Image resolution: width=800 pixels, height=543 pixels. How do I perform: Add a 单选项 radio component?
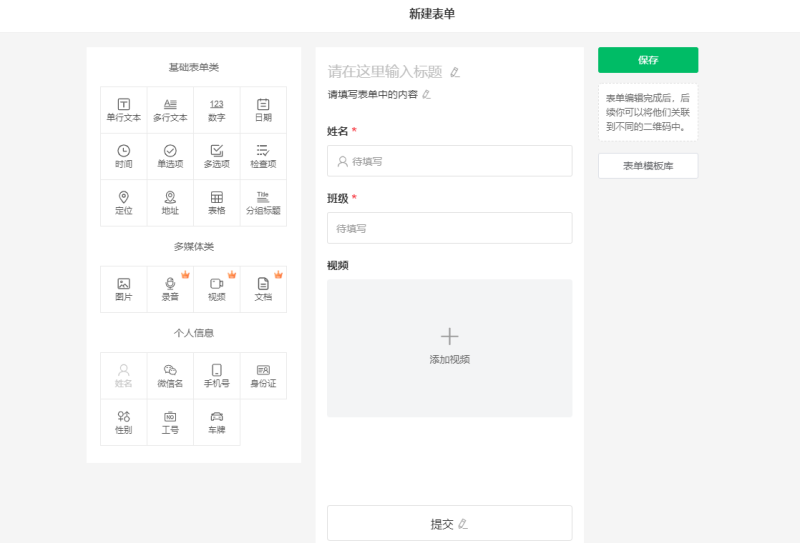pyautogui.click(x=170, y=157)
